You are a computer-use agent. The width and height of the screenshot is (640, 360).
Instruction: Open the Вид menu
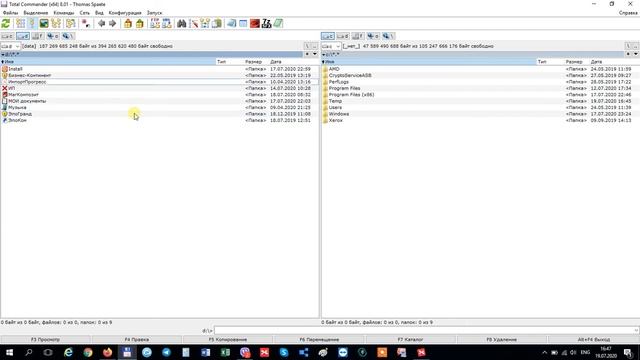[99, 13]
